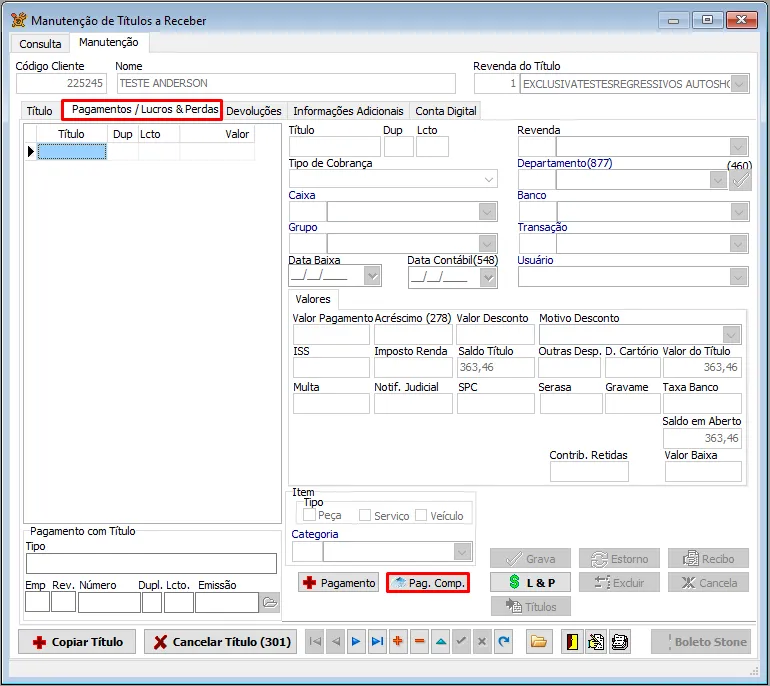Insert new record with orange plus
770x686 pixels.
tap(398, 641)
